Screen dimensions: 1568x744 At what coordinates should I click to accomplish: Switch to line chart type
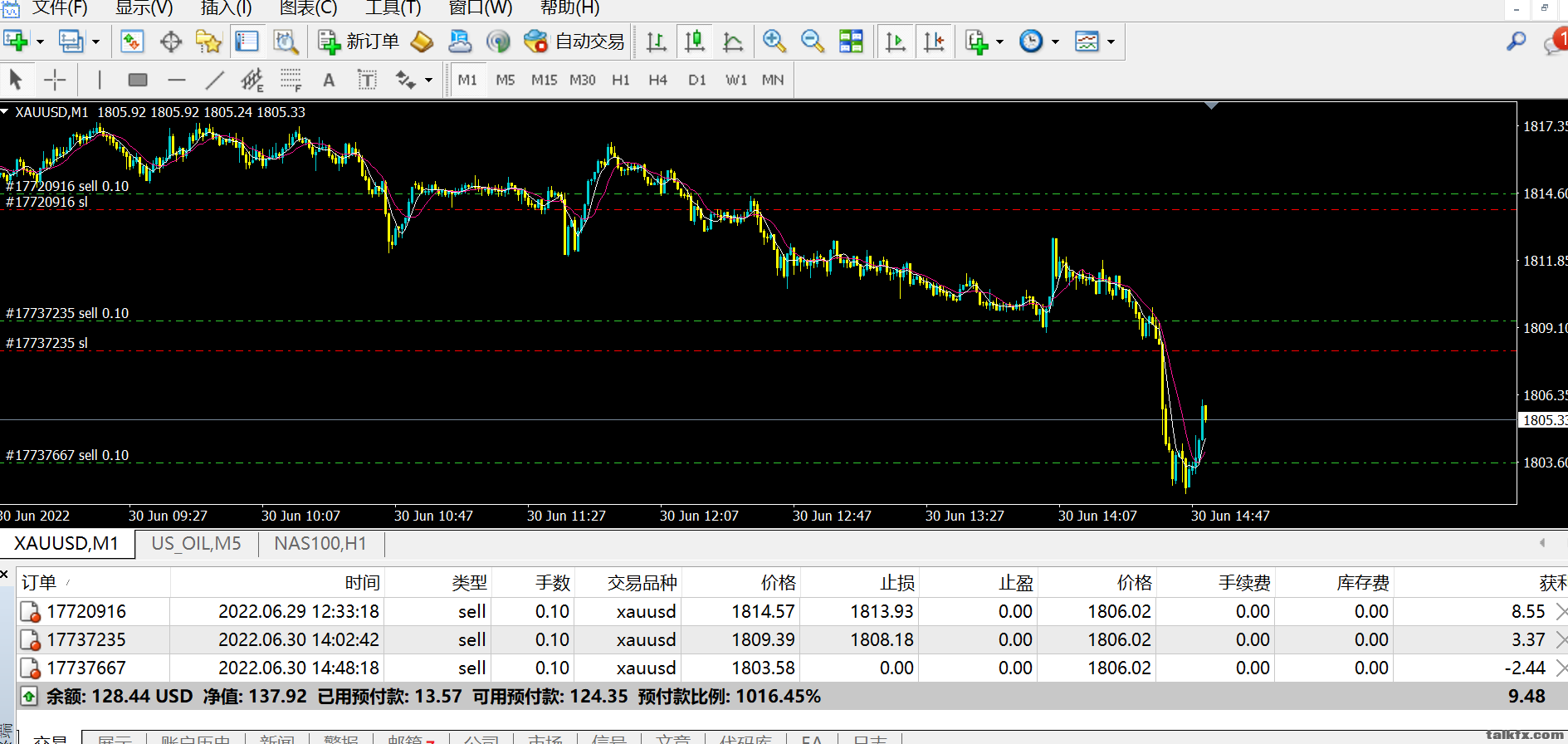733,42
